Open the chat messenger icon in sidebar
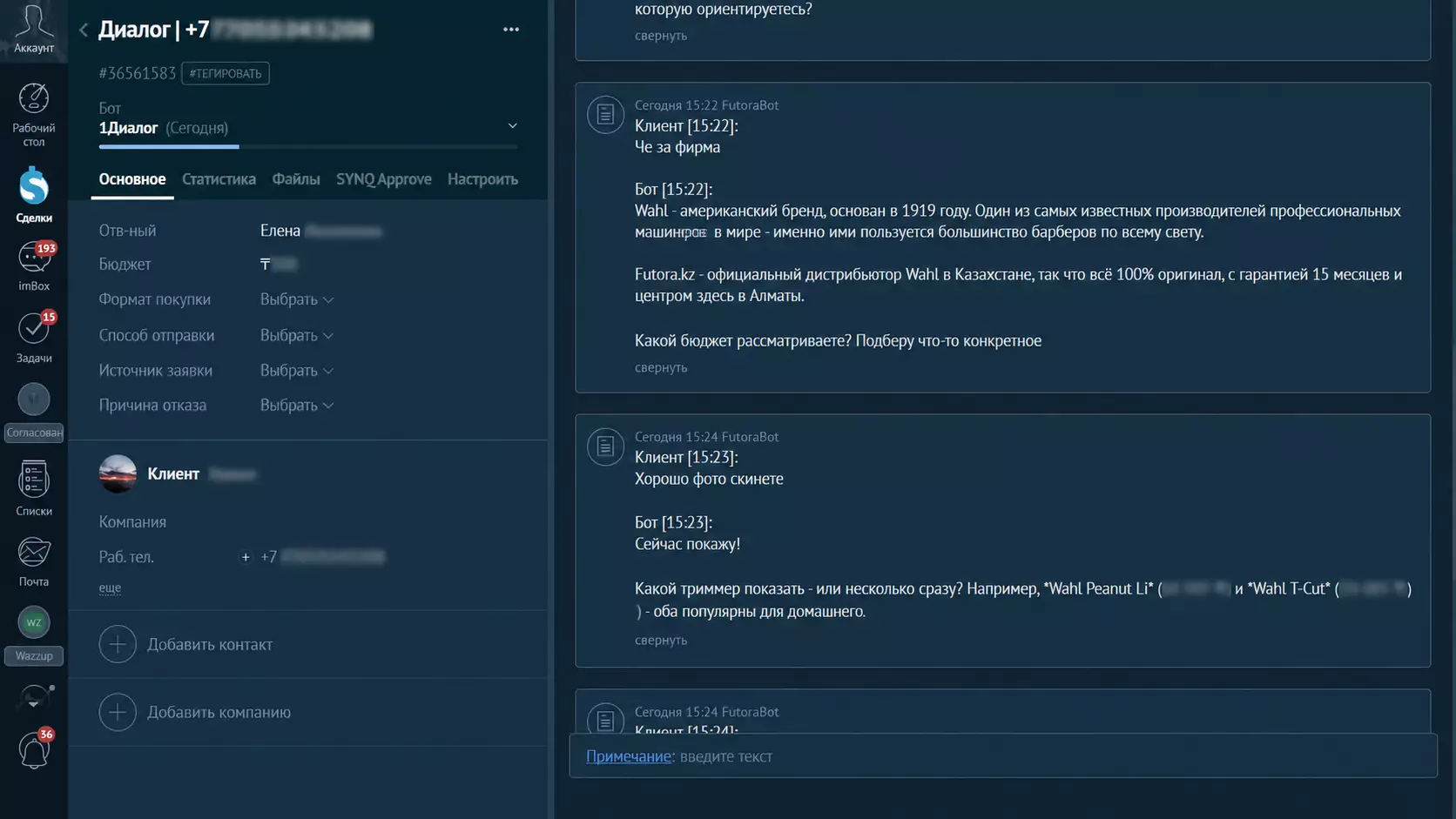Image resolution: width=1456 pixels, height=819 pixels. pyautogui.click(x=33, y=698)
